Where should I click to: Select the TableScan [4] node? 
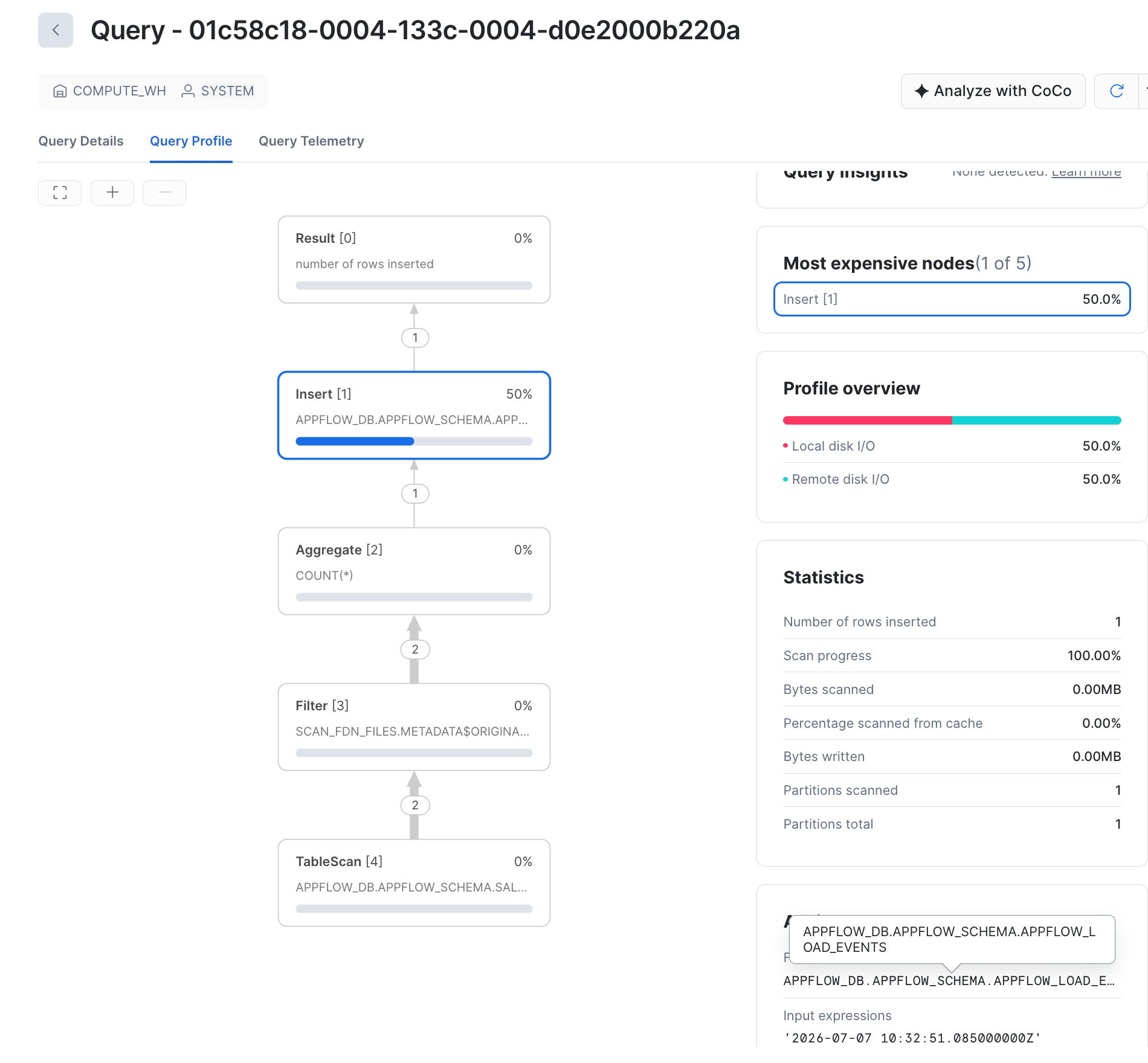point(414,883)
